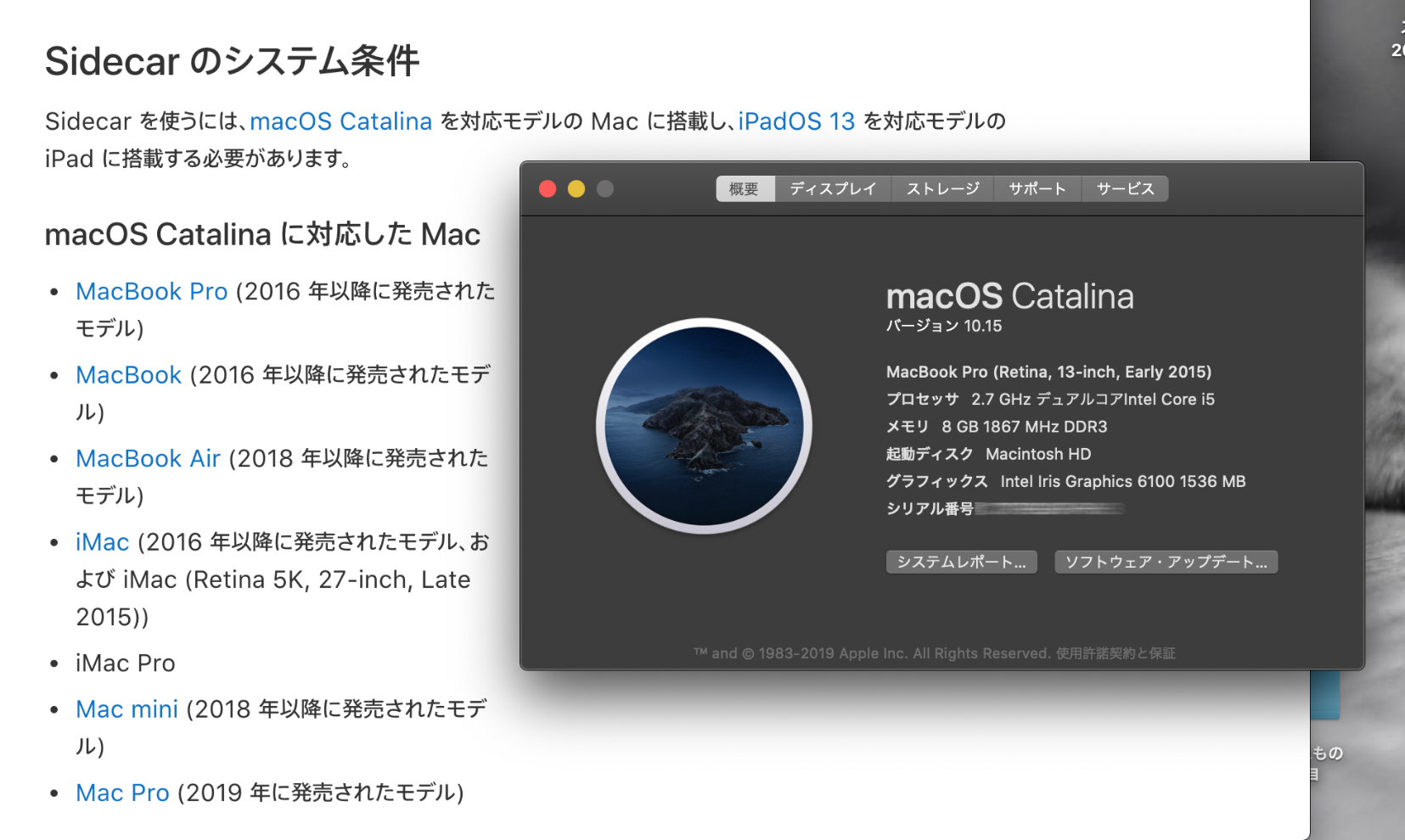Open the MacBook Pro link

(x=152, y=291)
